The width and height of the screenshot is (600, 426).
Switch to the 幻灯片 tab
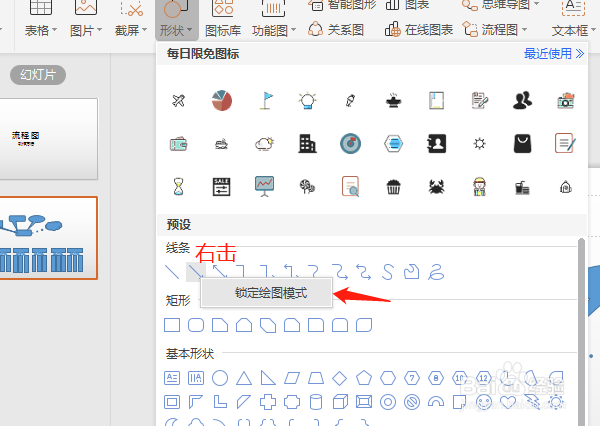pyautogui.click(x=38, y=75)
